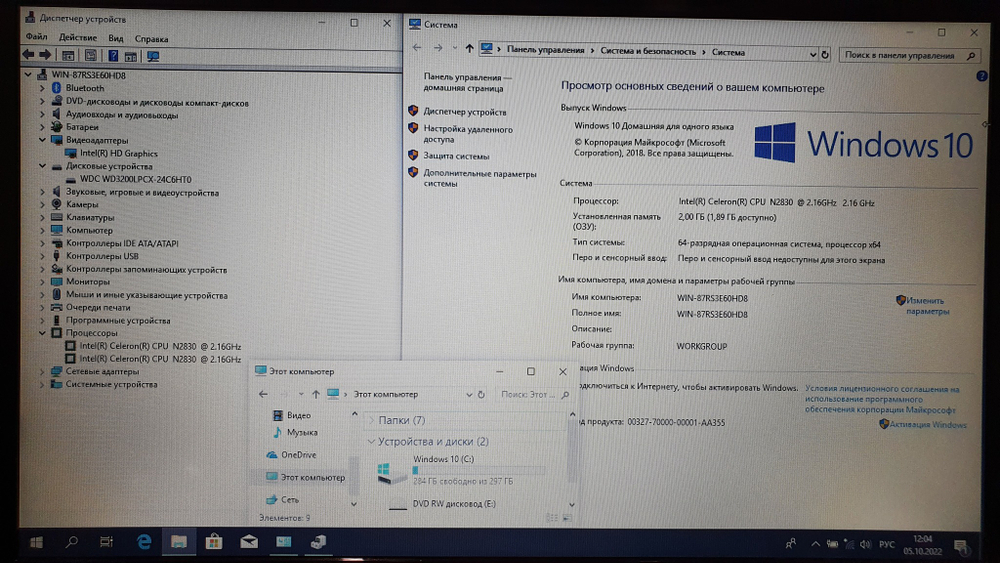Expand the Клавиатуры node

point(42,217)
